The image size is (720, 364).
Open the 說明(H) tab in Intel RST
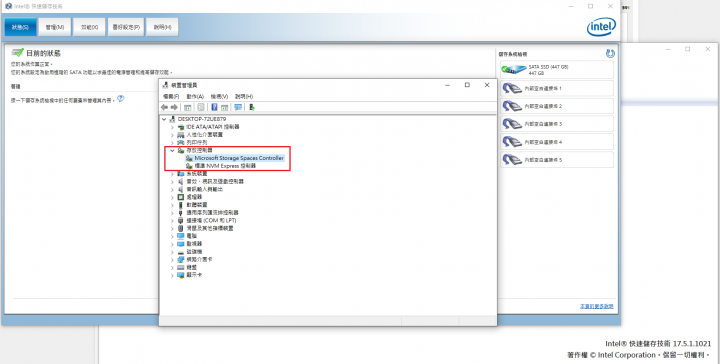[163, 27]
